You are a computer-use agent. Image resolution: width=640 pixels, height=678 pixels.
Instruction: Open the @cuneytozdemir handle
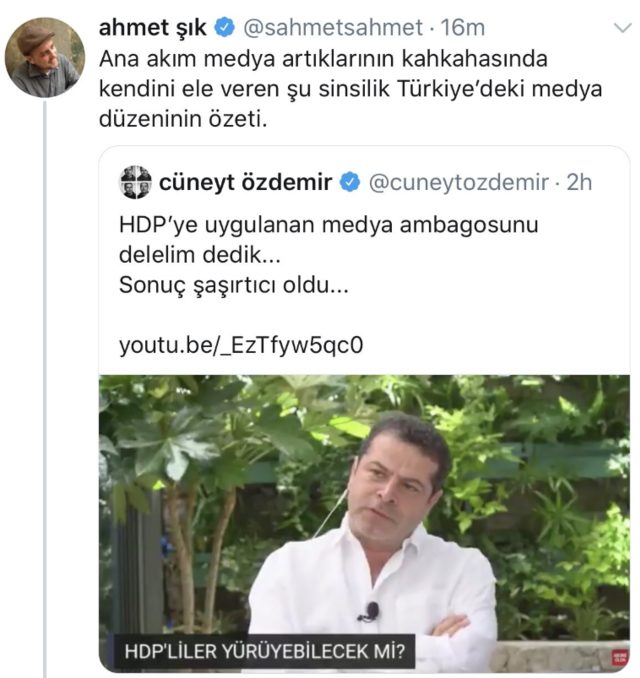458,182
